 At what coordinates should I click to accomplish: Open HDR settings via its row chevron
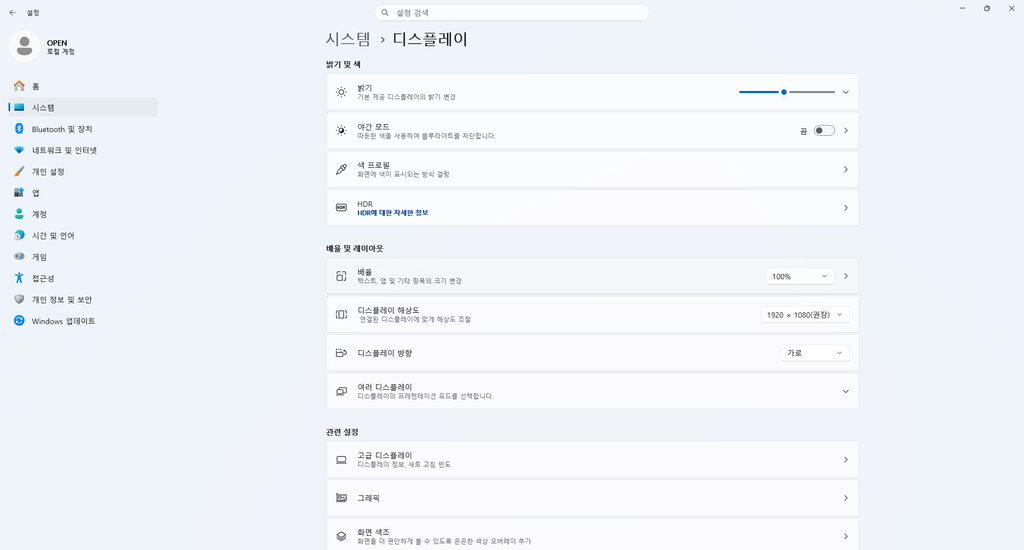click(846, 208)
